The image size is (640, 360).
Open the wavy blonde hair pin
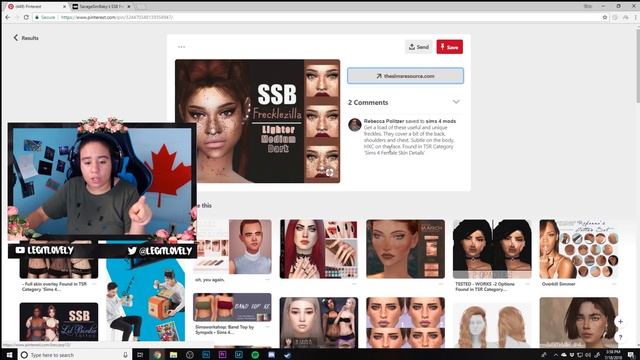pyautogui.click(x=492, y=324)
